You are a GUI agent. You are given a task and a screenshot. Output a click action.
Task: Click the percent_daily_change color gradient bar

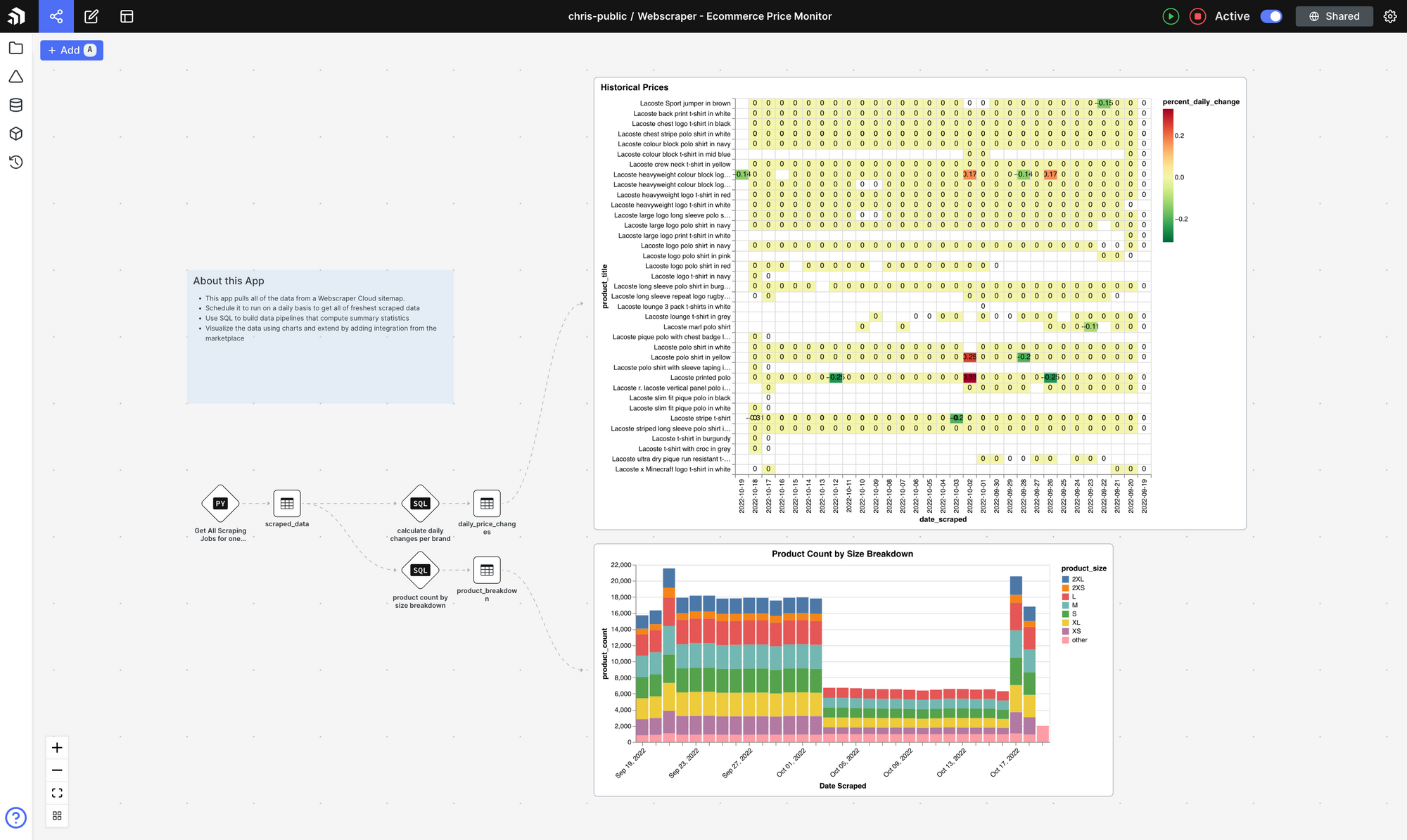click(x=1168, y=177)
